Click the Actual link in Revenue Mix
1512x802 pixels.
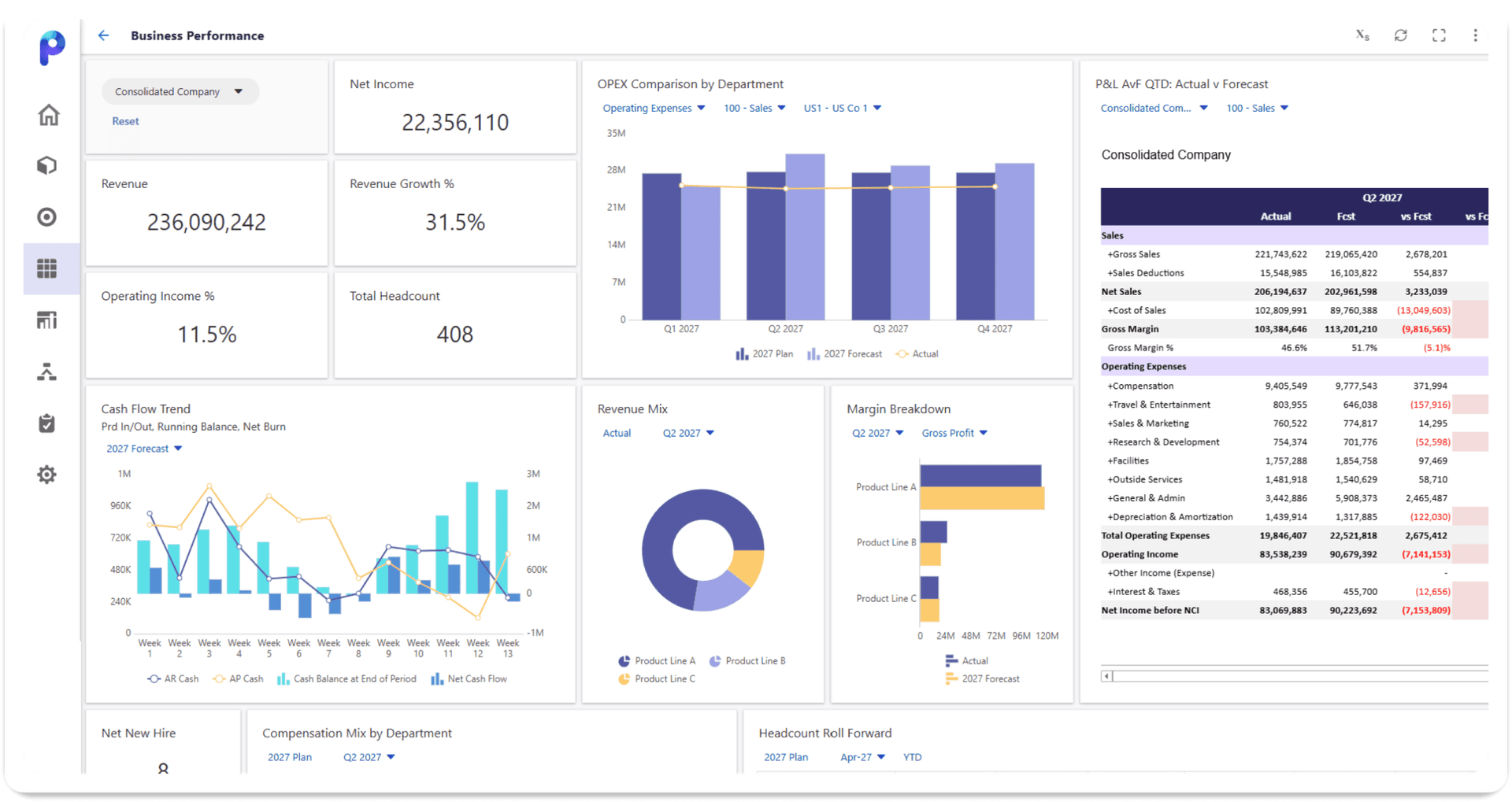coord(617,433)
